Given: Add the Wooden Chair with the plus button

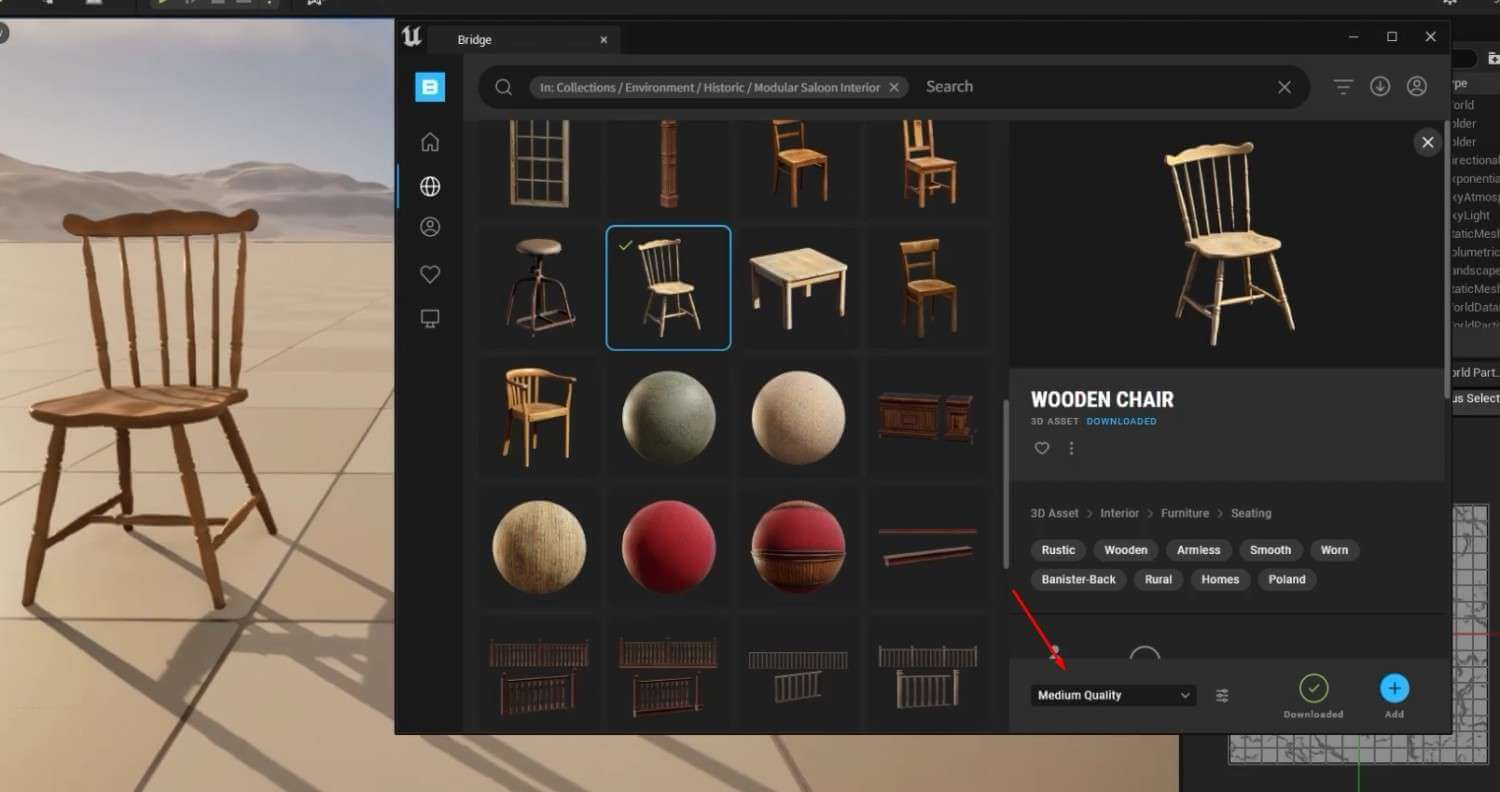Looking at the screenshot, I should click(x=1394, y=688).
